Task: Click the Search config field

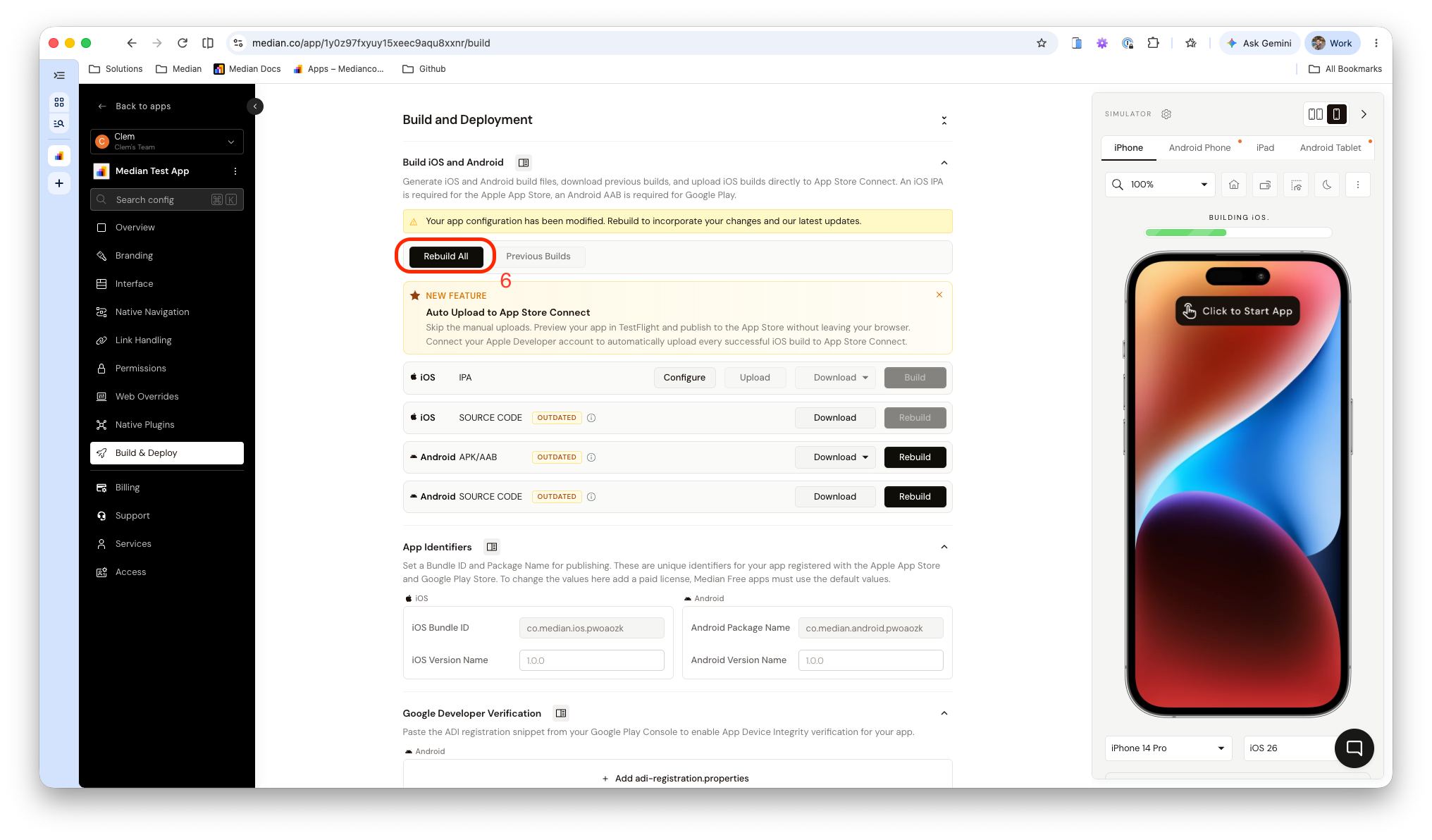Action: pos(167,199)
